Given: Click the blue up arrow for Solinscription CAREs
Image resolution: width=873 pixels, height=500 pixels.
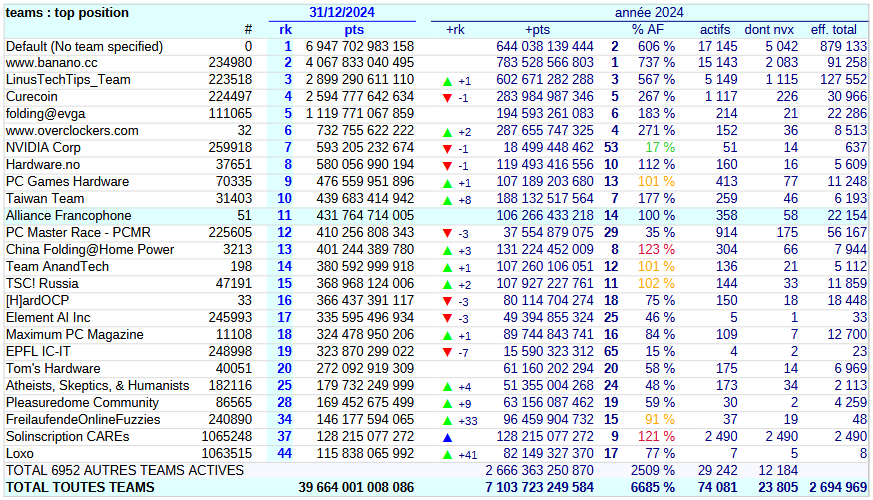Looking at the screenshot, I should tap(447, 437).
